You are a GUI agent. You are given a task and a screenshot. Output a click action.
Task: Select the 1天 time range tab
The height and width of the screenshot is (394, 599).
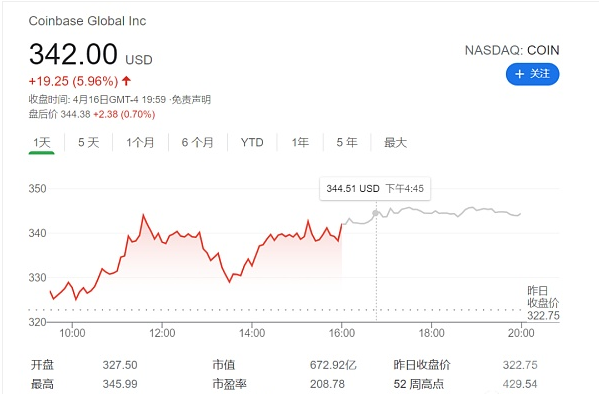42,143
